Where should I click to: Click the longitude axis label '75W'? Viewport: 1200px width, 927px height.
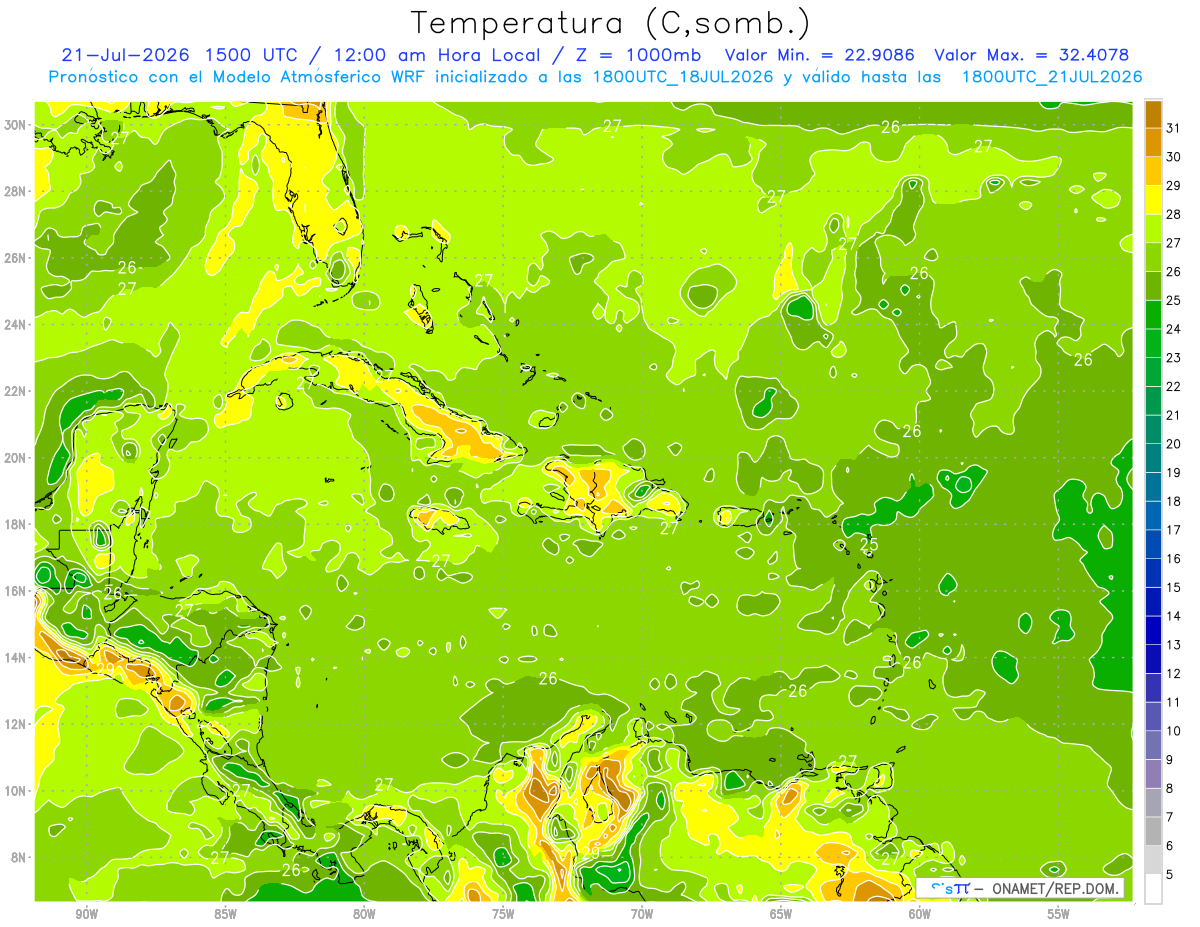coord(503,914)
